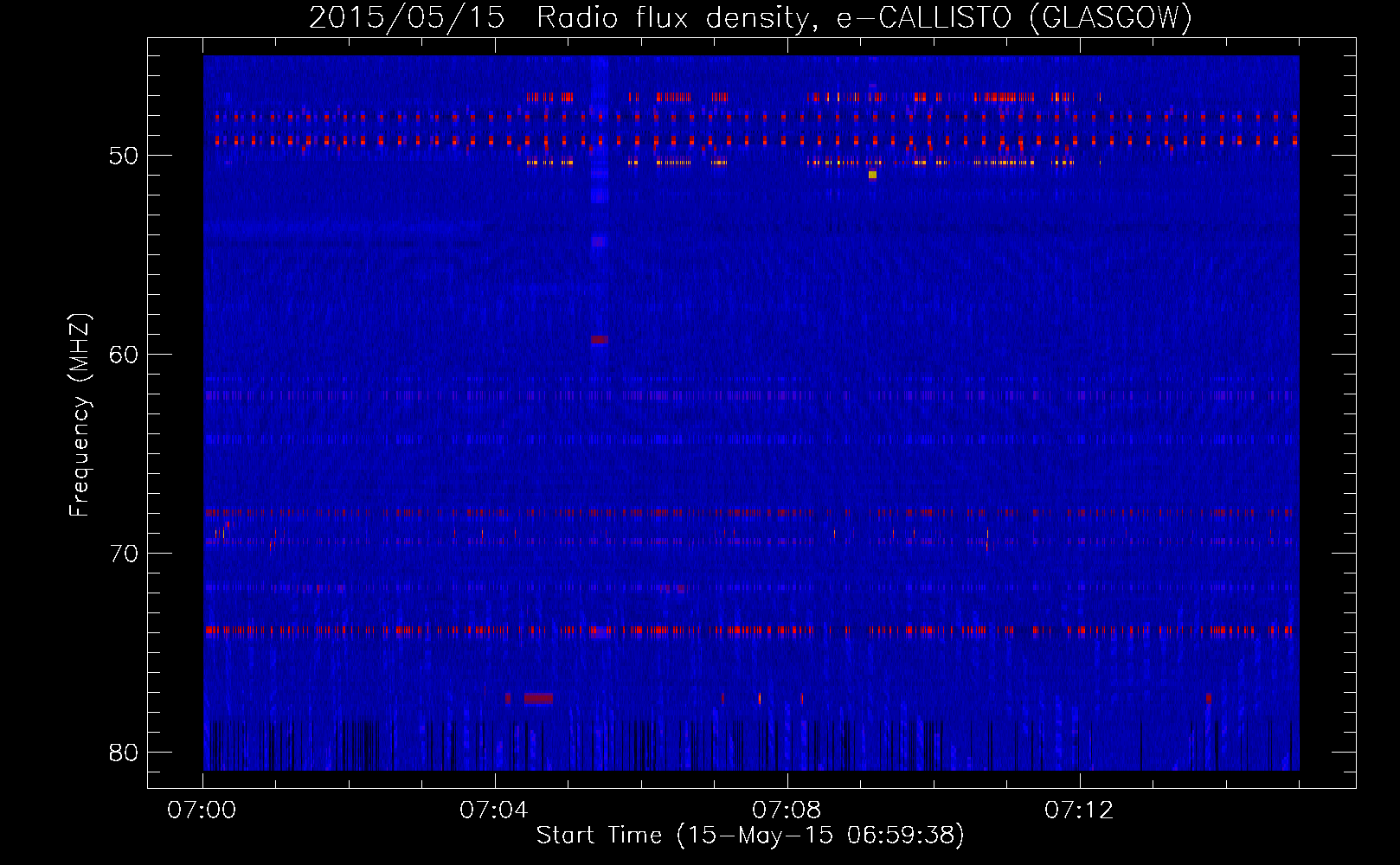This screenshot has height=865, width=1400.
Task: Click the 07:08 time tick label
Action: click(787, 811)
